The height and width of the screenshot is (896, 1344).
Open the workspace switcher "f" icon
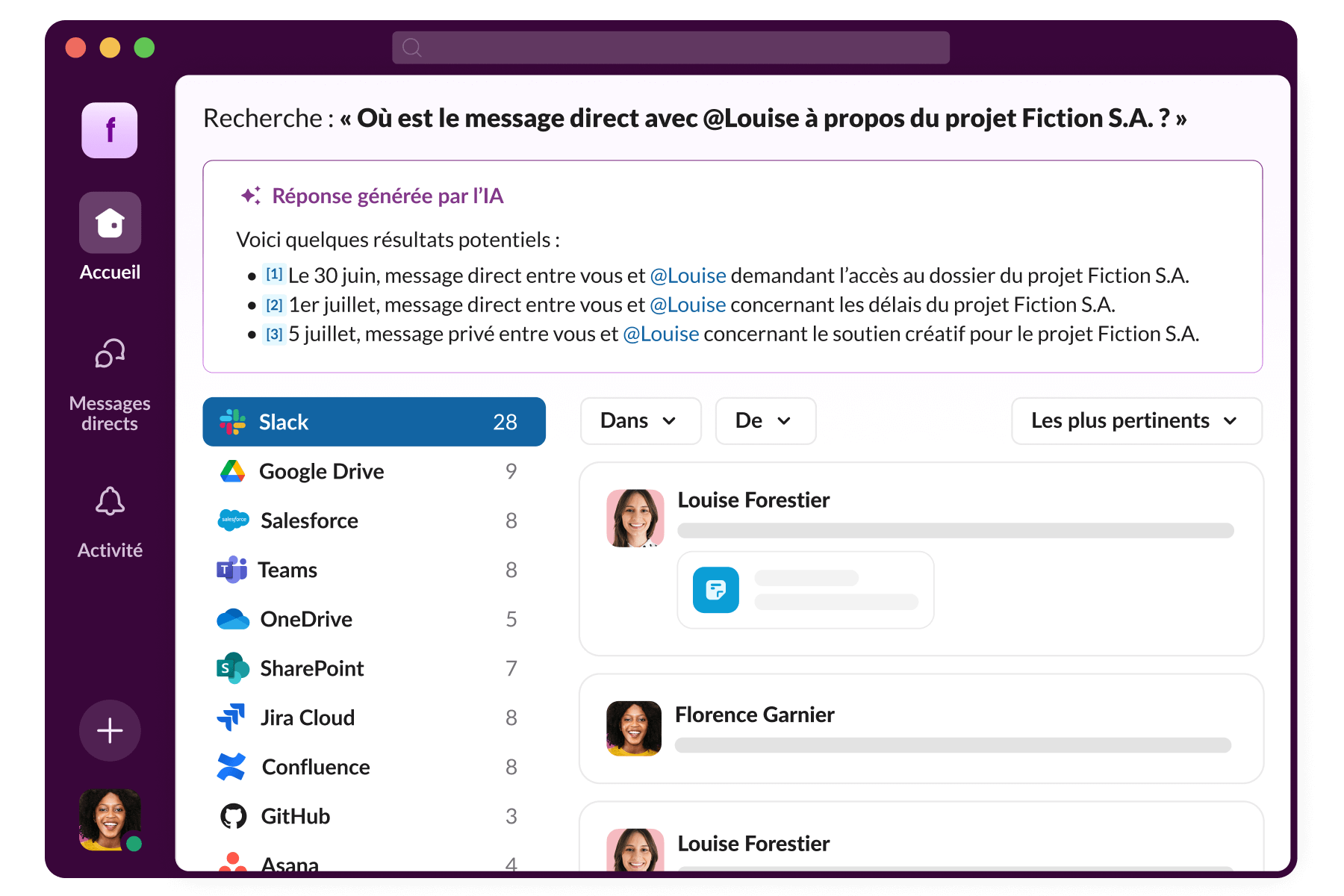[110, 131]
